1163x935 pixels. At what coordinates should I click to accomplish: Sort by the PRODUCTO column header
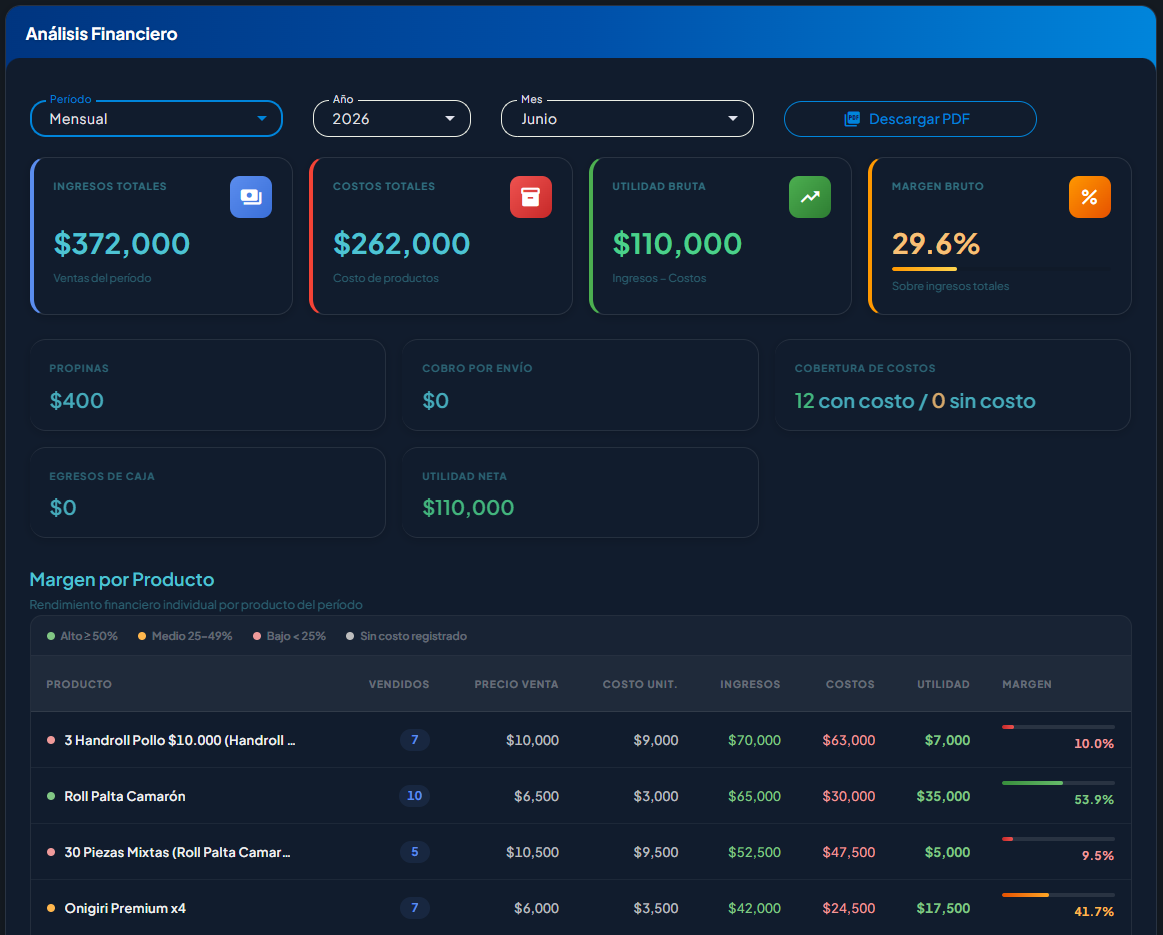point(79,684)
